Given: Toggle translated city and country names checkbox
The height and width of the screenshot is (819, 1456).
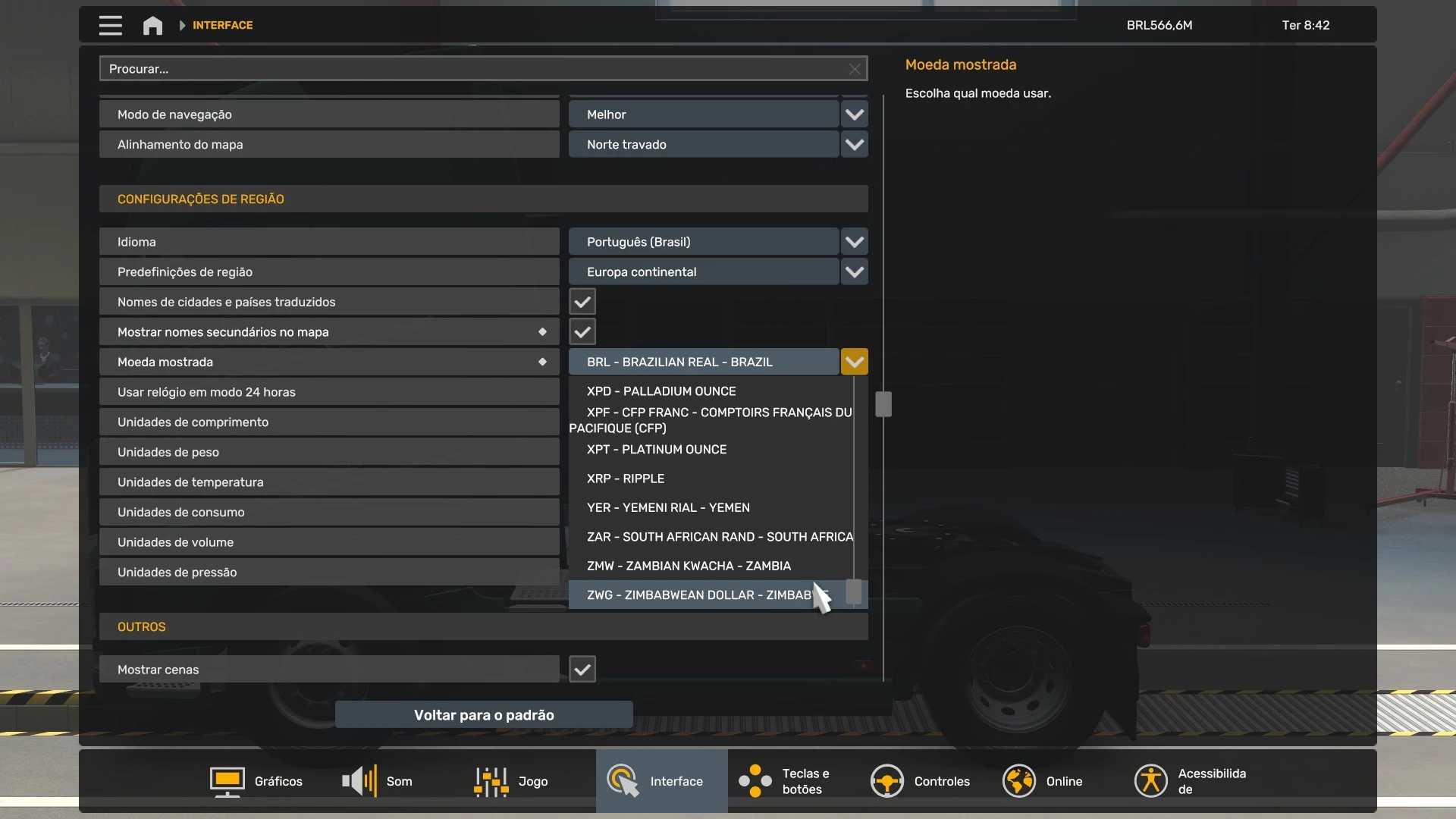Looking at the screenshot, I should tap(582, 302).
